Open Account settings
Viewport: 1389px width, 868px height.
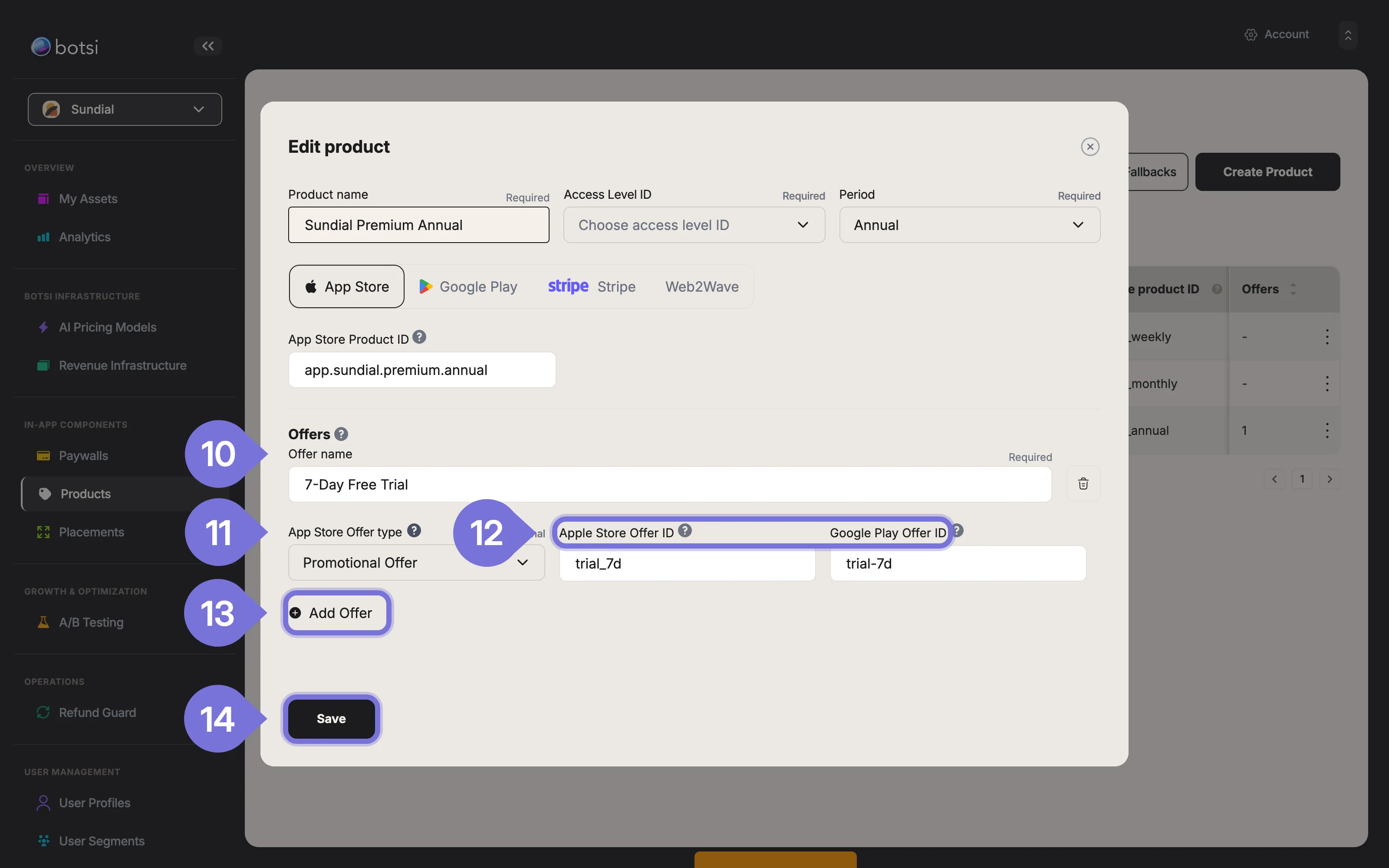coord(1277,34)
